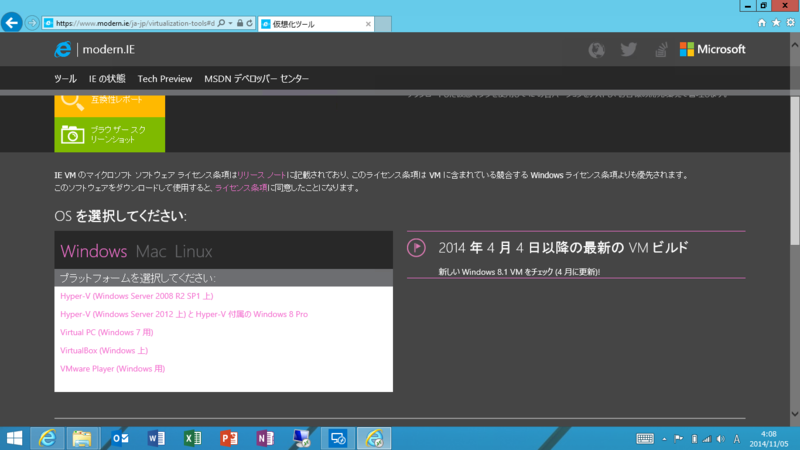Click the globe language icon in header
Screen dimensions: 800x450
coord(596,49)
